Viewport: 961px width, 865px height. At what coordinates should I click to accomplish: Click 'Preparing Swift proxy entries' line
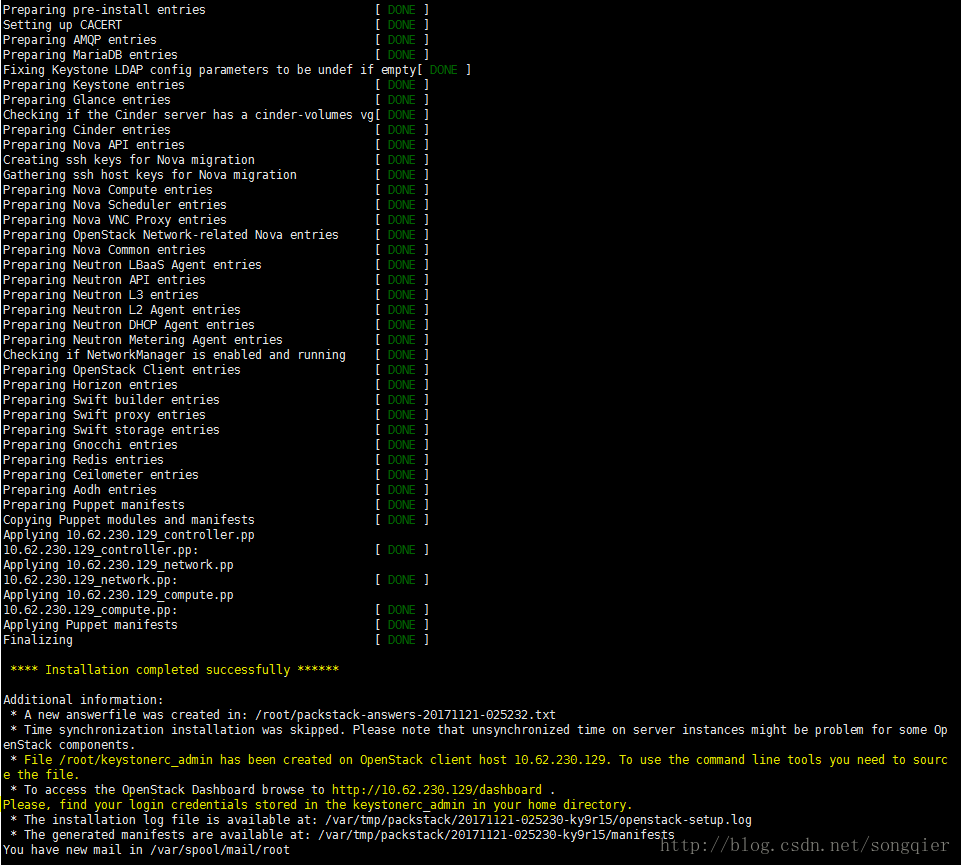[x=104, y=416]
